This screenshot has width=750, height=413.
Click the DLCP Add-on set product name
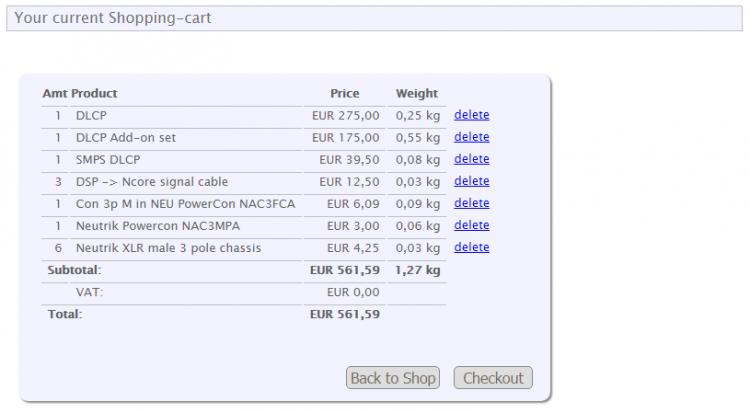[126, 138]
